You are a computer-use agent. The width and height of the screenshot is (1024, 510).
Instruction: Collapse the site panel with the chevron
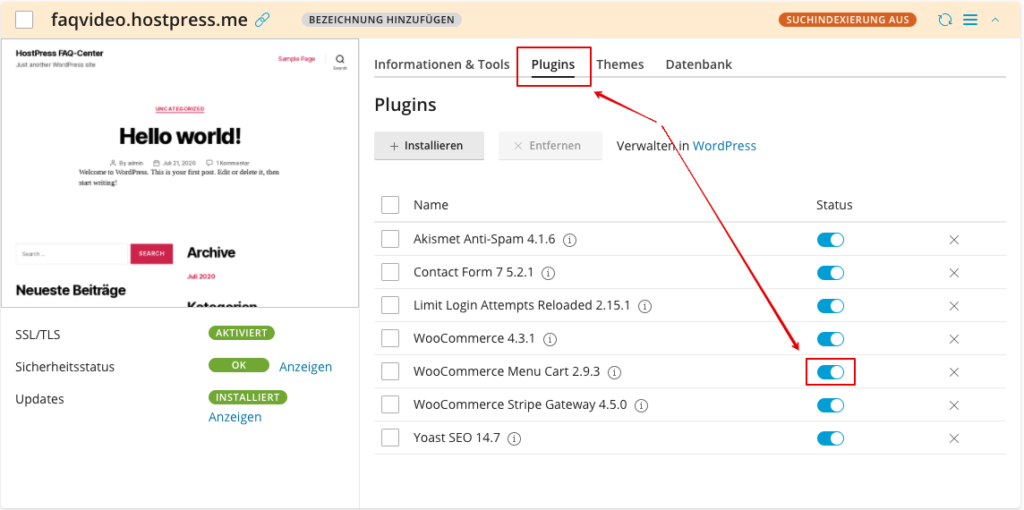click(x=995, y=20)
